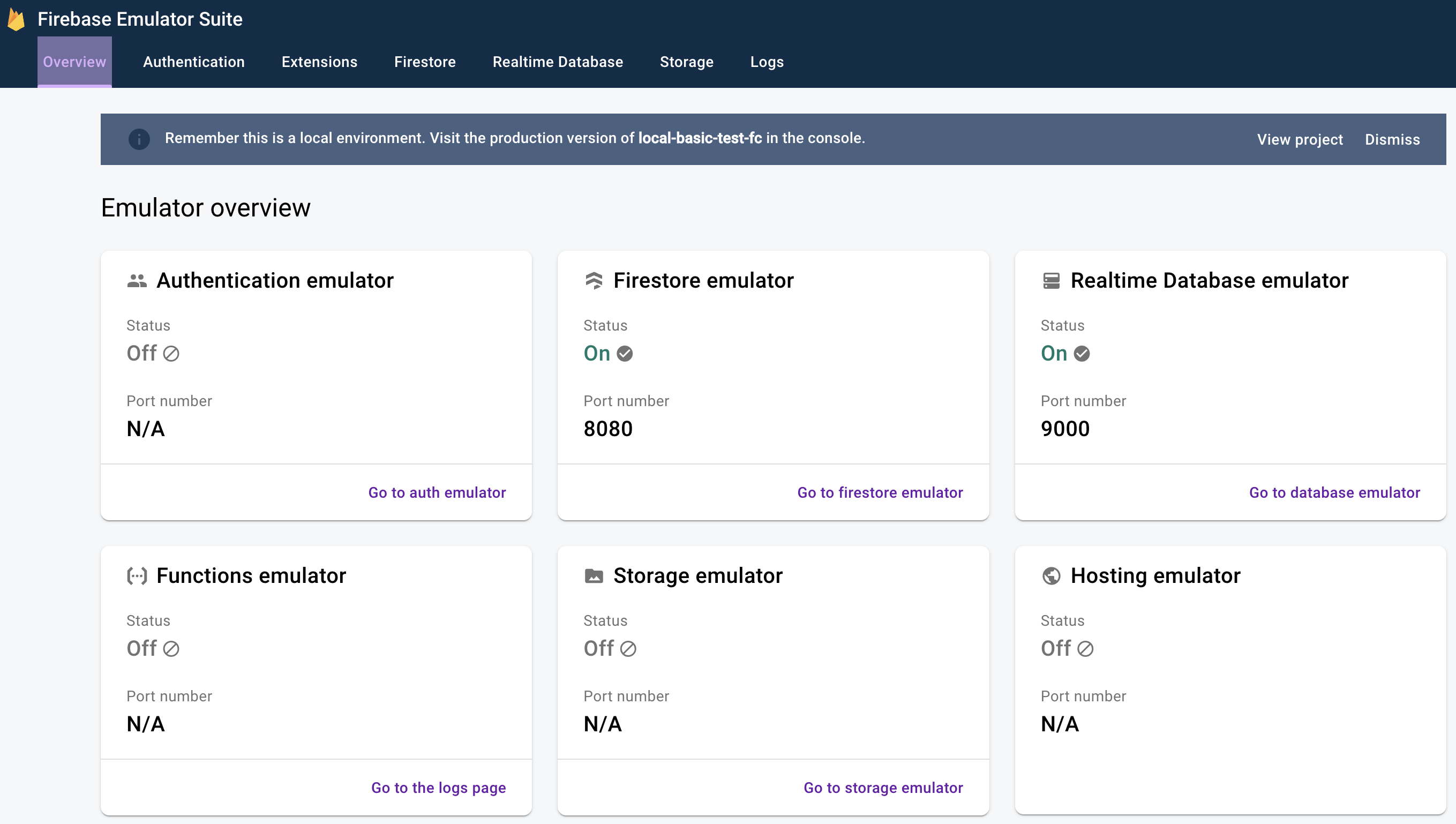Click the Realtime Database emulator card title
Screen dimensions: 1456x824
[1209, 281]
